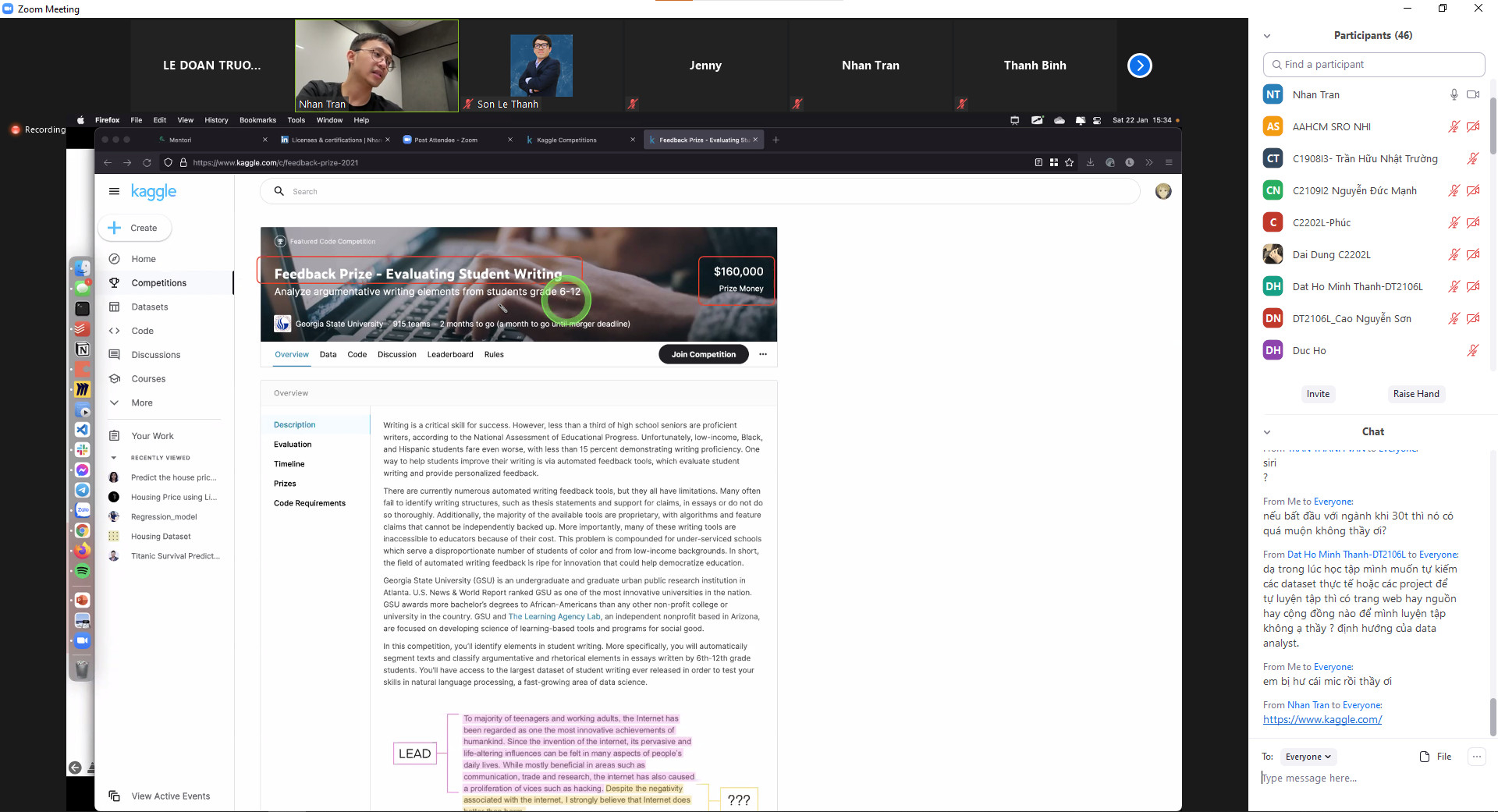Viewport: 1498px width, 812px height.
Task: Click the Discussions icon in Kaggle sidebar
Action: point(114,355)
